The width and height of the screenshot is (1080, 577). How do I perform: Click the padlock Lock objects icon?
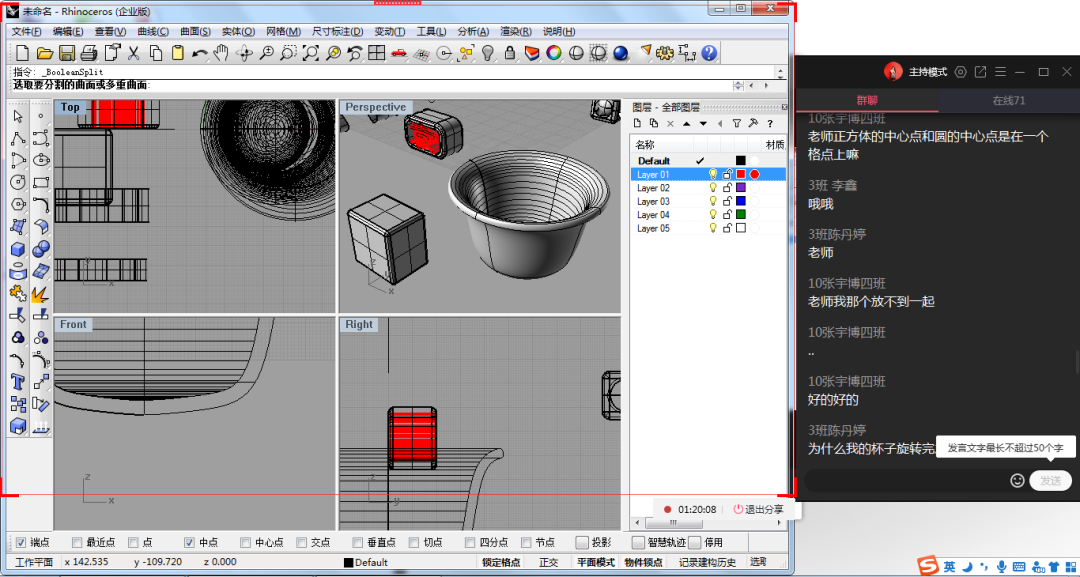point(510,53)
